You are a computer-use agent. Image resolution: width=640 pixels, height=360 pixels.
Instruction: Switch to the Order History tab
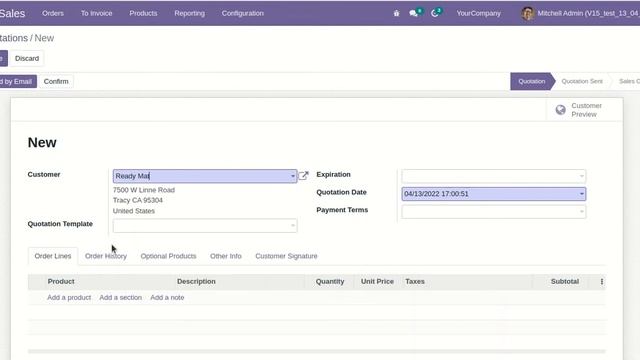click(x=106, y=256)
